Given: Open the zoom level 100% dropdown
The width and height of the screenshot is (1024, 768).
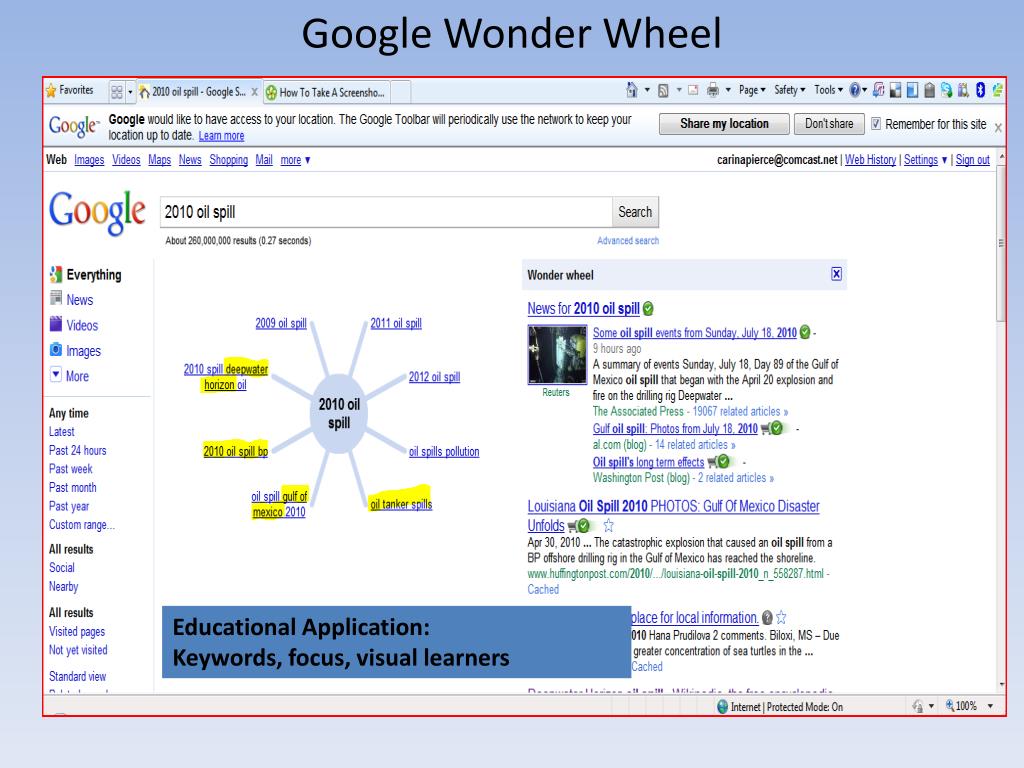Looking at the screenshot, I should coord(990,706).
